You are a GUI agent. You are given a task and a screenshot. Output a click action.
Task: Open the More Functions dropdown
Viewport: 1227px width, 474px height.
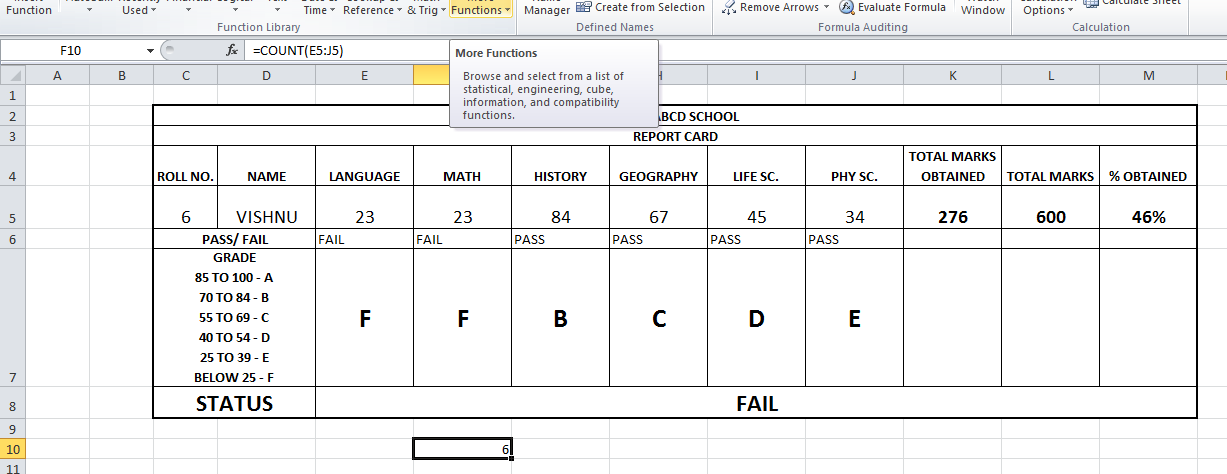[481, 8]
